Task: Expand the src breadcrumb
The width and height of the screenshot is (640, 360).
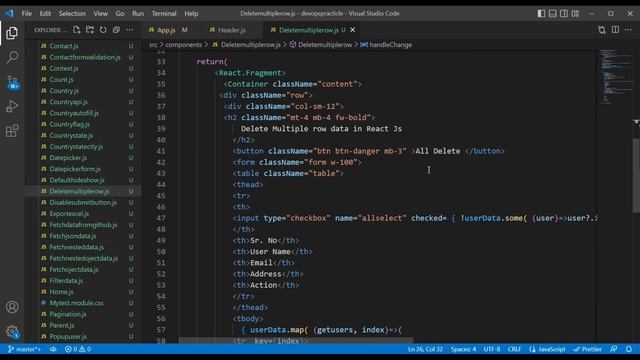Action: point(153,45)
